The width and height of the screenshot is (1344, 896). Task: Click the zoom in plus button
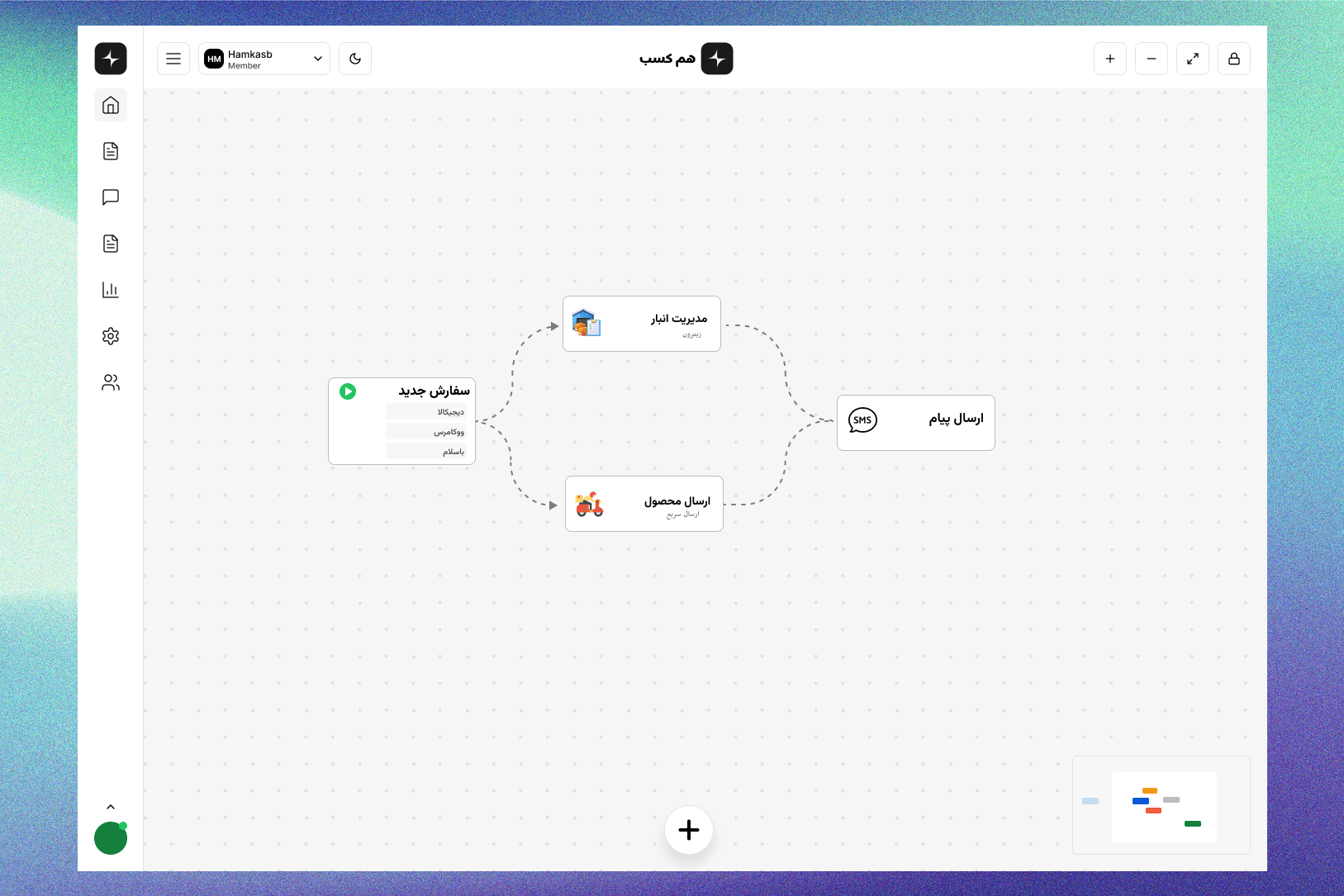pos(1109,59)
